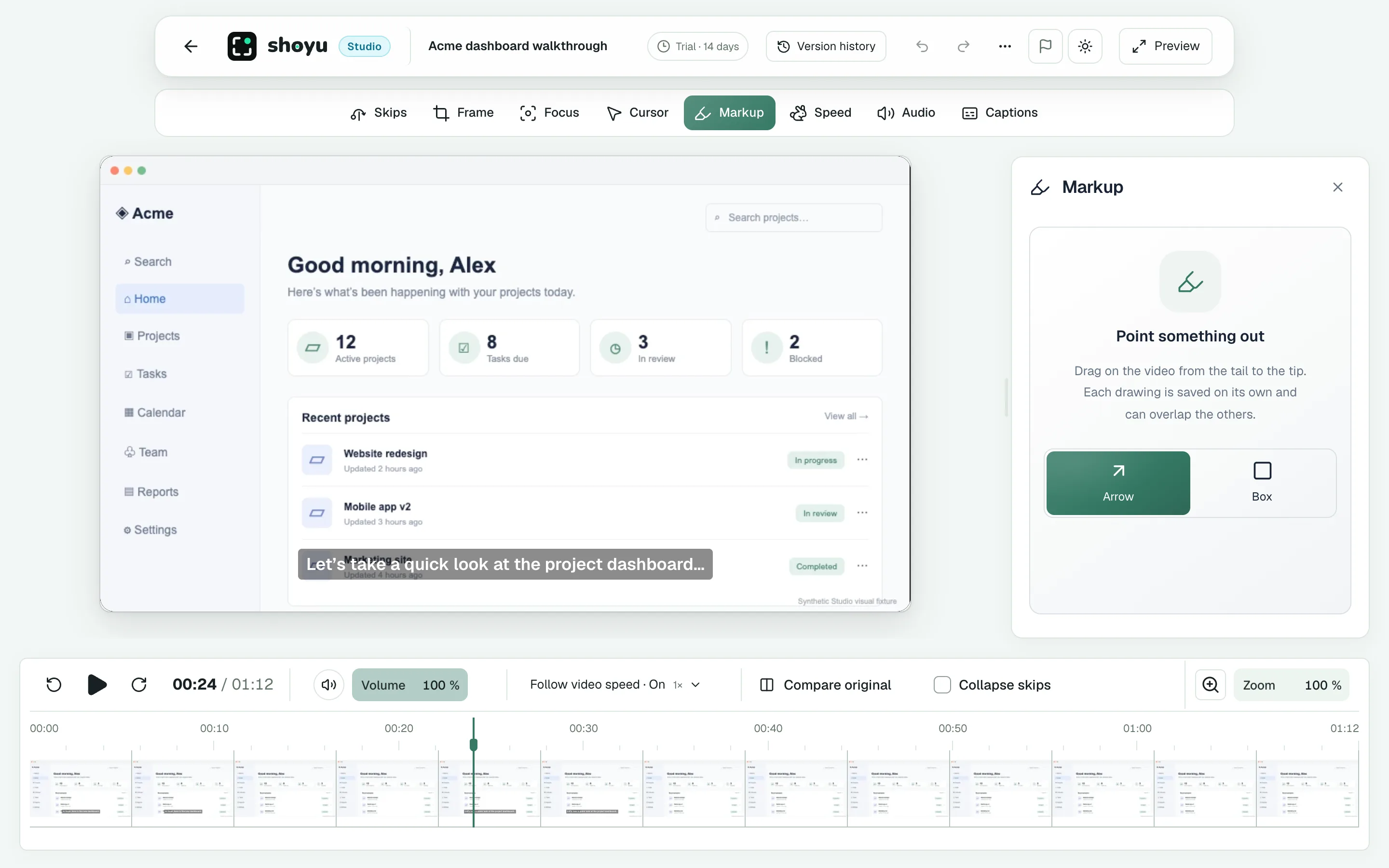The height and width of the screenshot is (868, 1389).
Task: Mute audio with the speaker icon
Action: (329, 684)
